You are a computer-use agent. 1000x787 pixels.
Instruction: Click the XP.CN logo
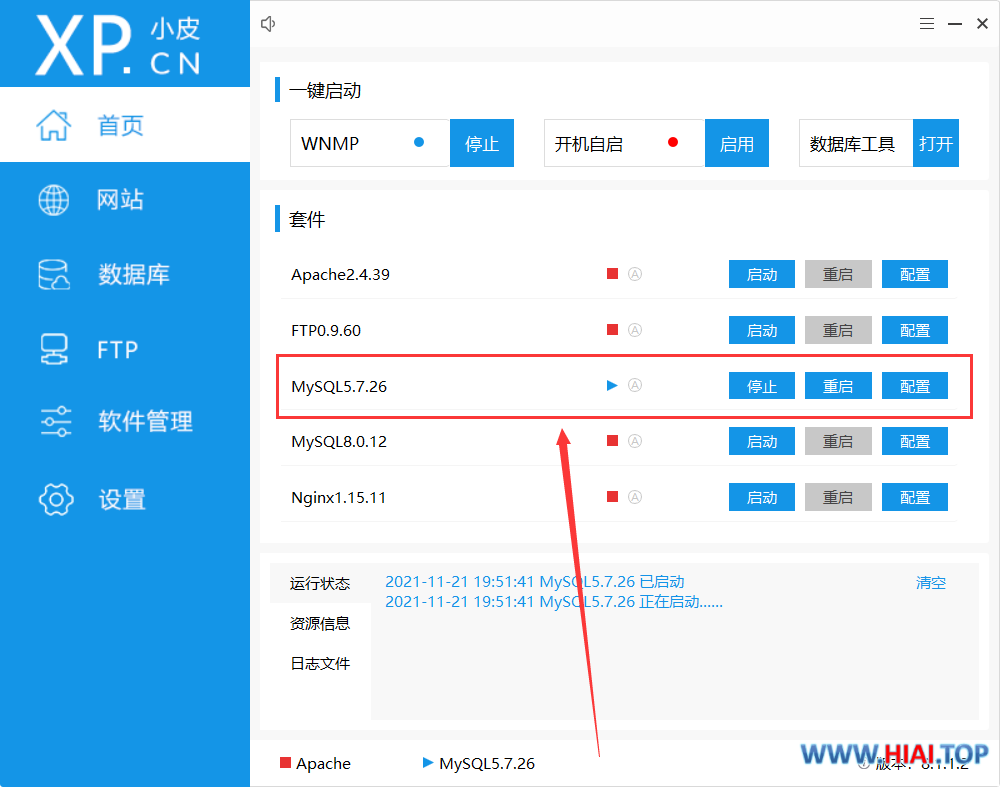pyautogui.click(x=119, y=45)
